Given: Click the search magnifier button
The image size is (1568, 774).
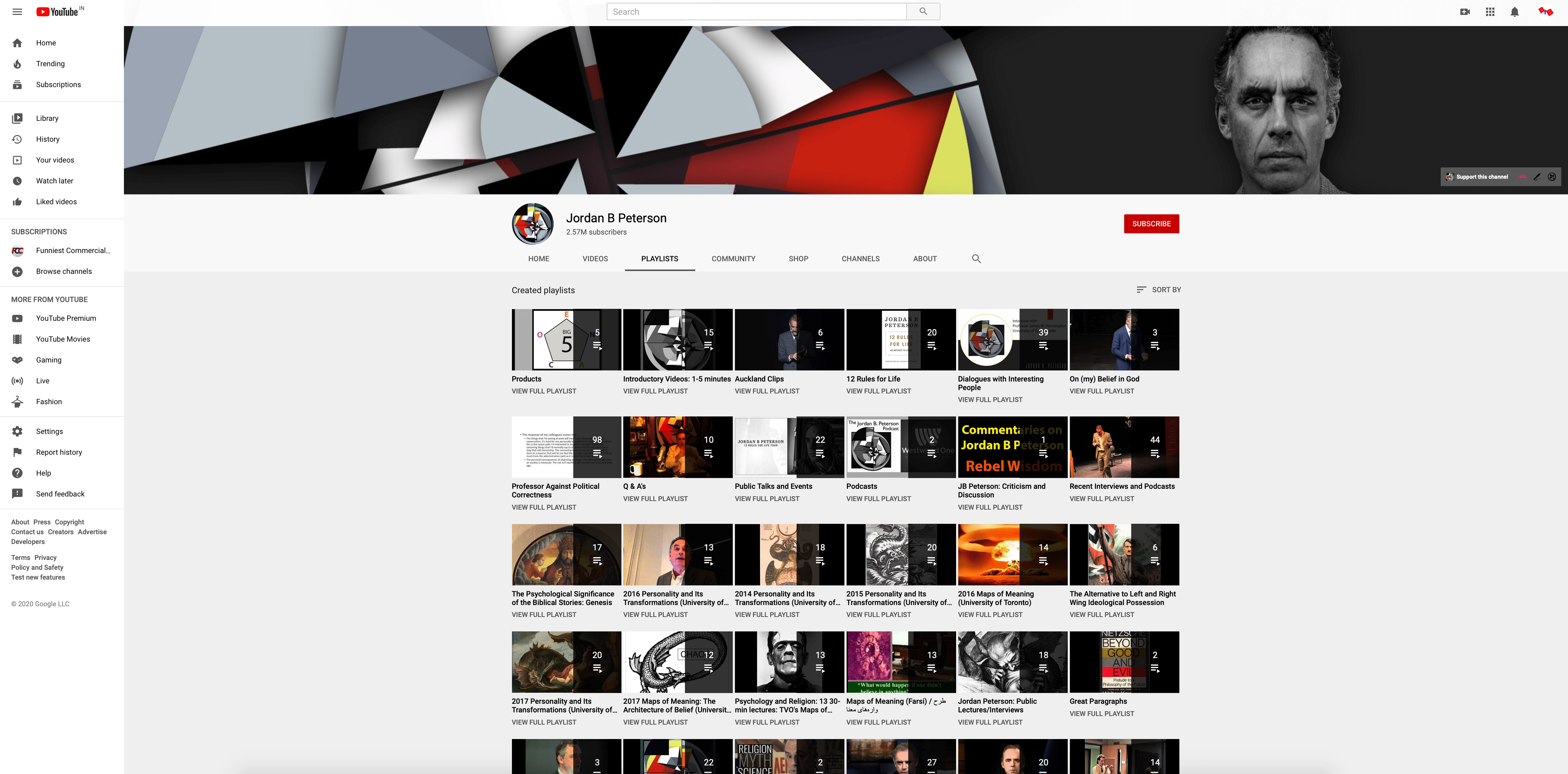Looking at the screenshot, I should 923,12.
